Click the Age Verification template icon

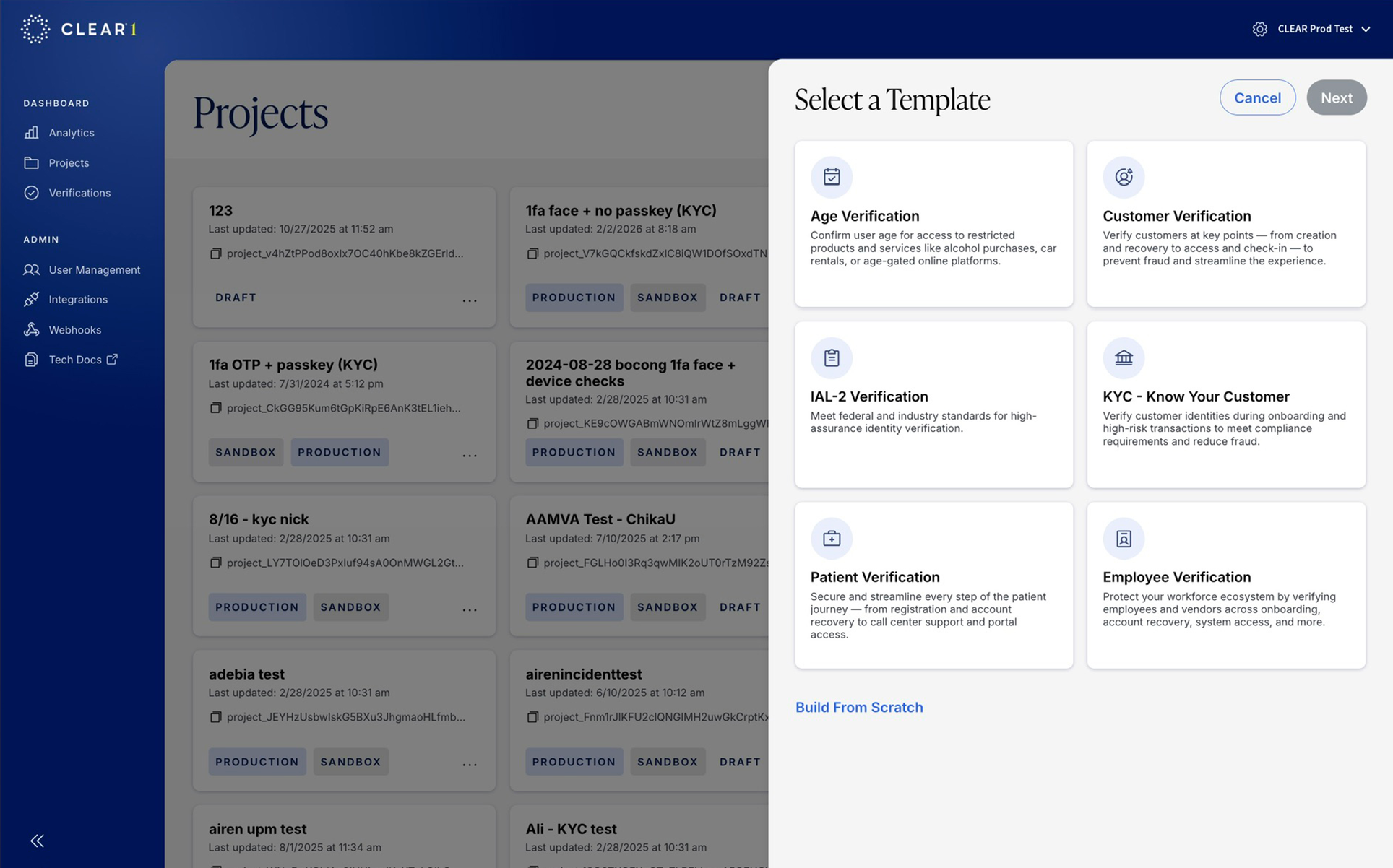pos(832,176)
